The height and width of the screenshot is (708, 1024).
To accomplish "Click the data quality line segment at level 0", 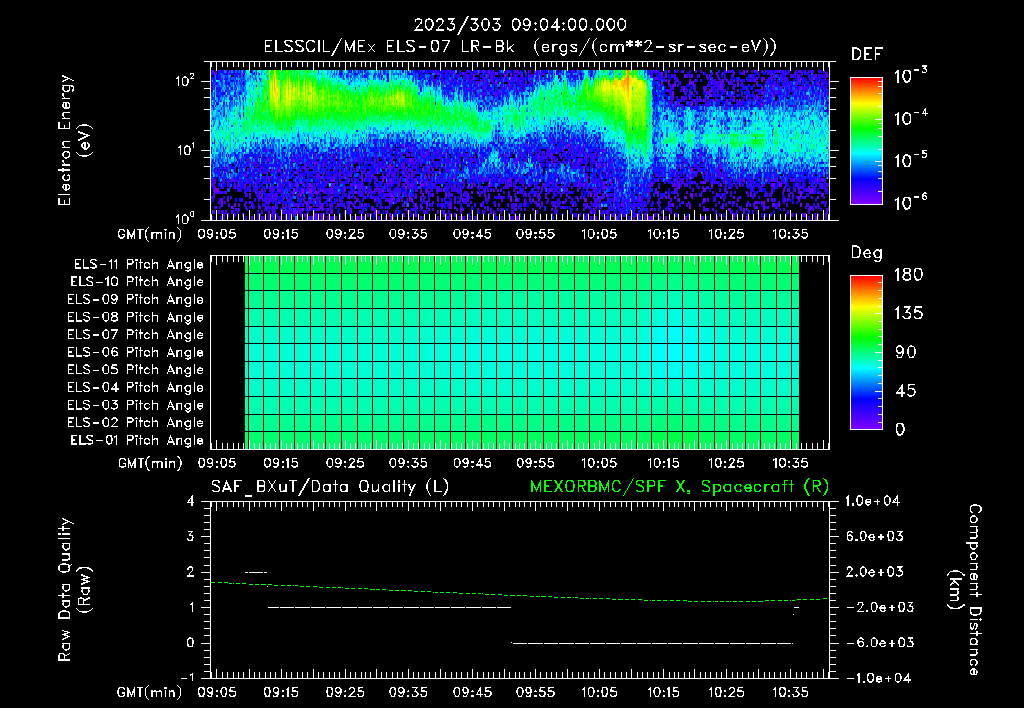I will pos(652,643).
